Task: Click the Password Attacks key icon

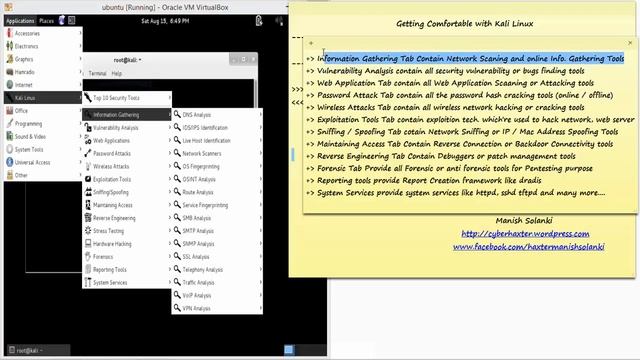Action: pos(88,153)
